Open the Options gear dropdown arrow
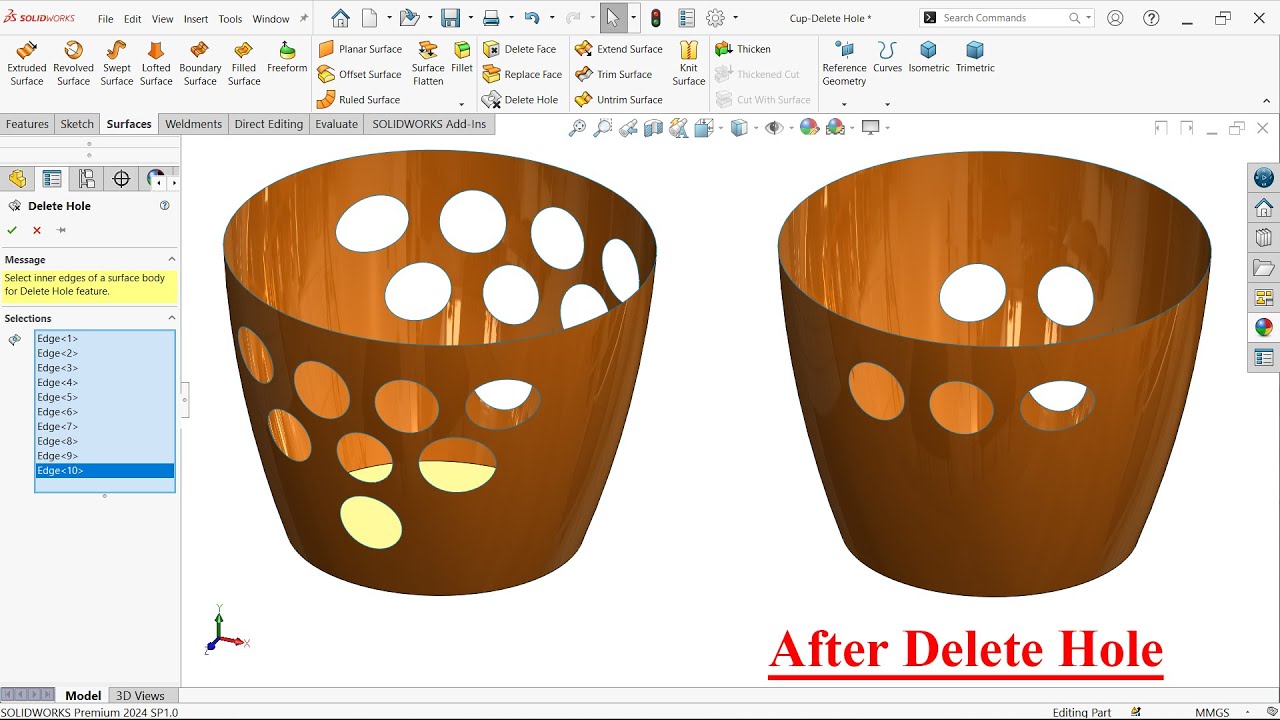Screen dimensions: 1280x720 pos(736,18)
